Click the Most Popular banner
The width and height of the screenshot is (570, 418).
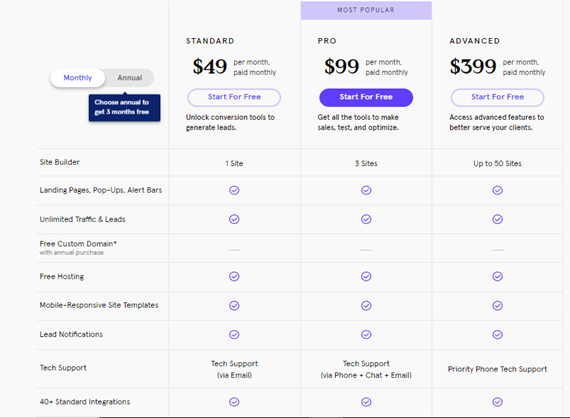[x=366, y=10]
